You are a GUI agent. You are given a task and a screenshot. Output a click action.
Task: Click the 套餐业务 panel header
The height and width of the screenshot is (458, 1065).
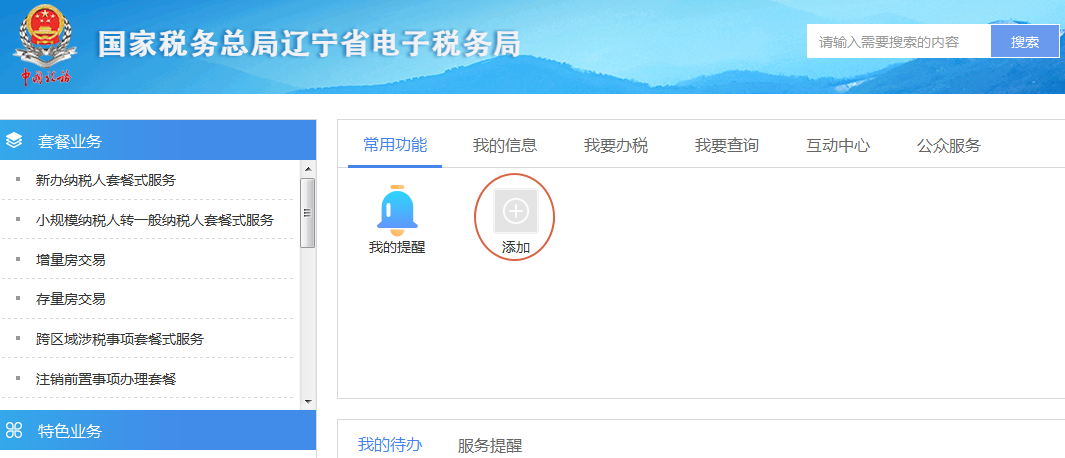158,140
